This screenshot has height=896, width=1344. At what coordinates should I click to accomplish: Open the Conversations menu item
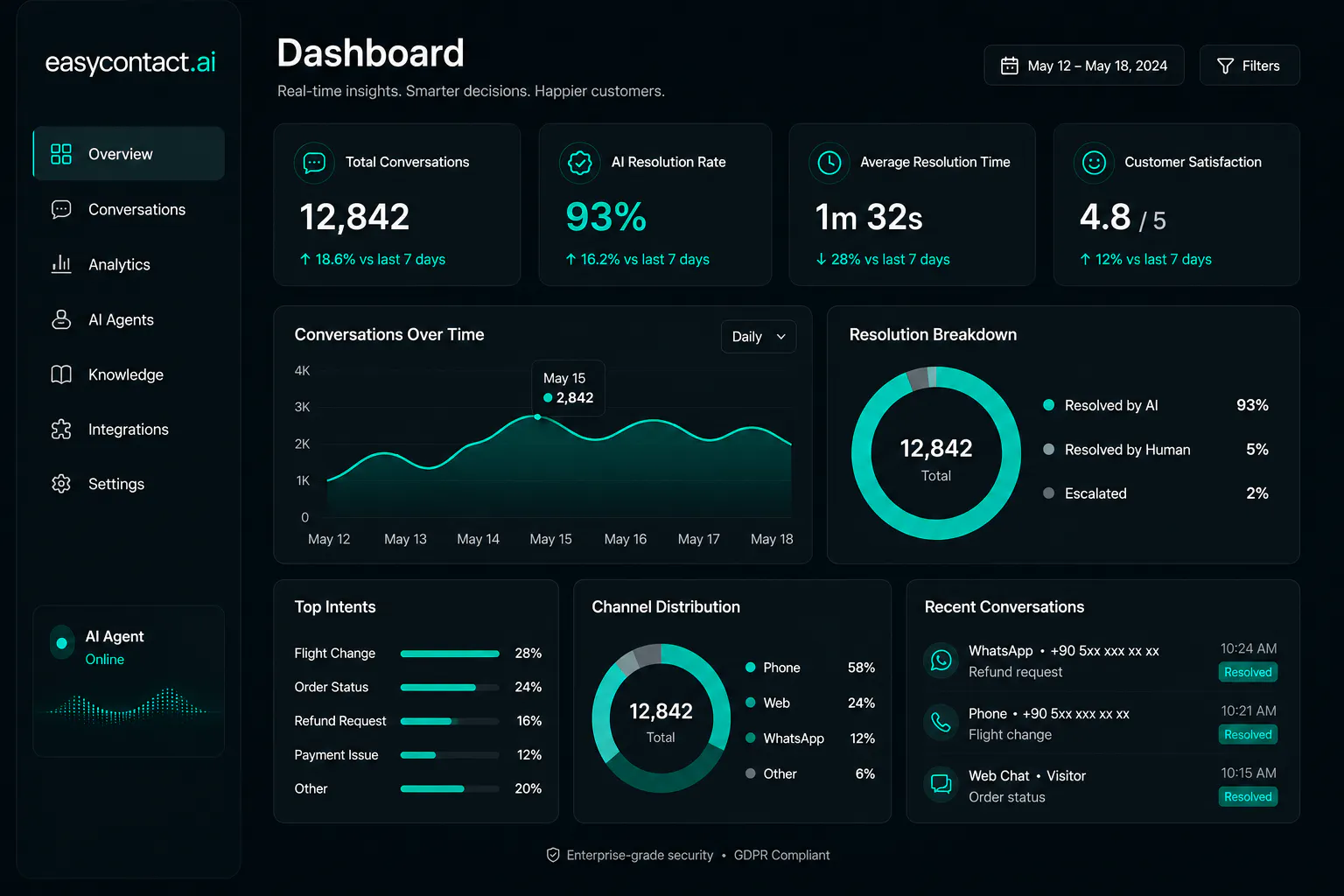(129, 209)
